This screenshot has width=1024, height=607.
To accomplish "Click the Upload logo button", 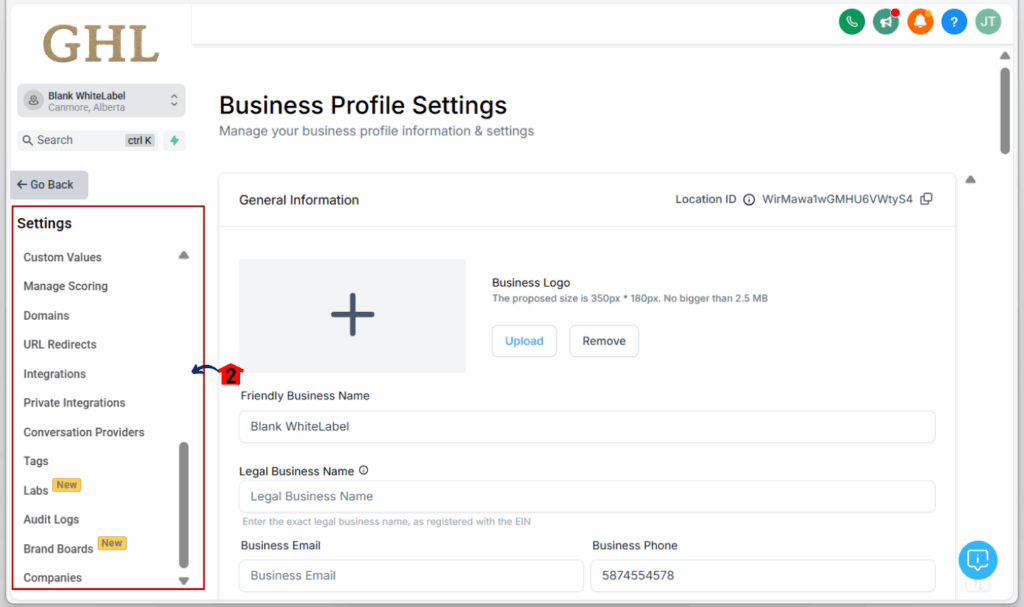I will 524,341.
